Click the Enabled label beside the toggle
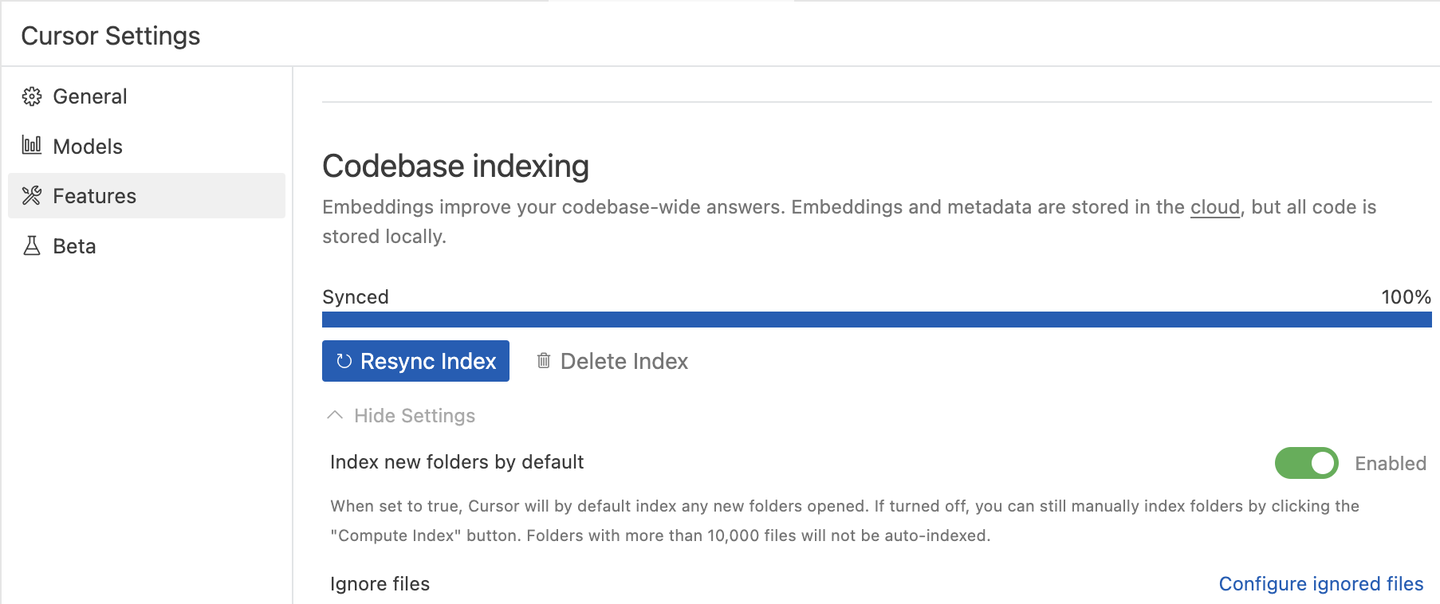 (1390, 463)
